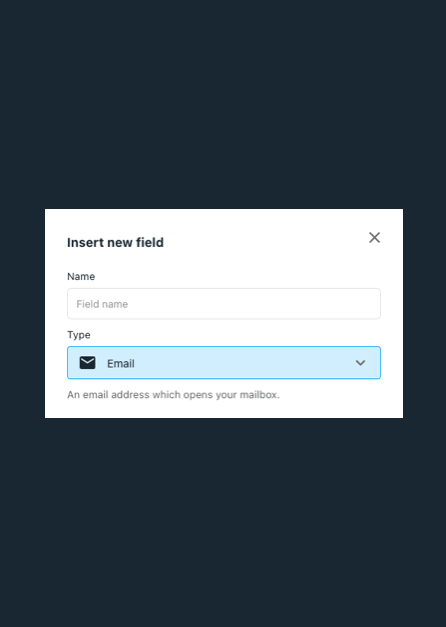The height and width of the screenshot is (627, 446).
Task: Click the Name label above the input
Action: (x=81, y=277)
